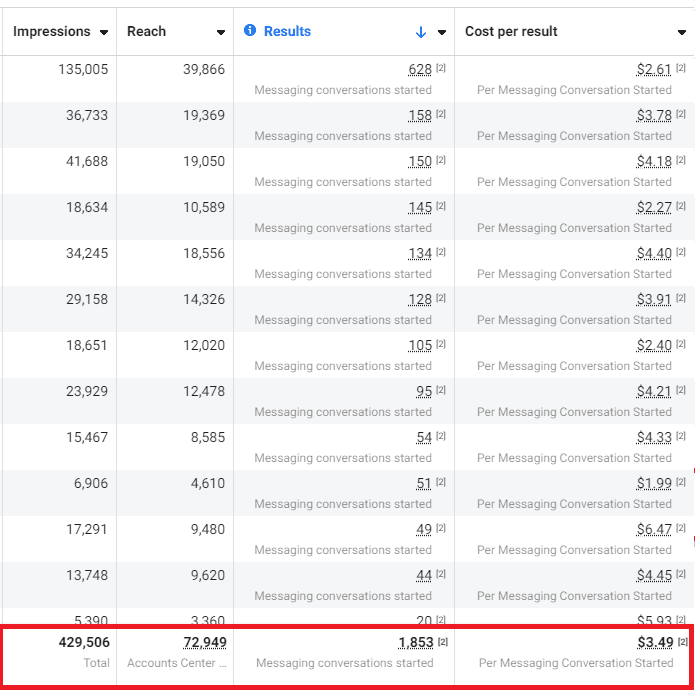This screenshot has width=695, height=690.
Task: Click the 51 results value
Action: (424, 484)
